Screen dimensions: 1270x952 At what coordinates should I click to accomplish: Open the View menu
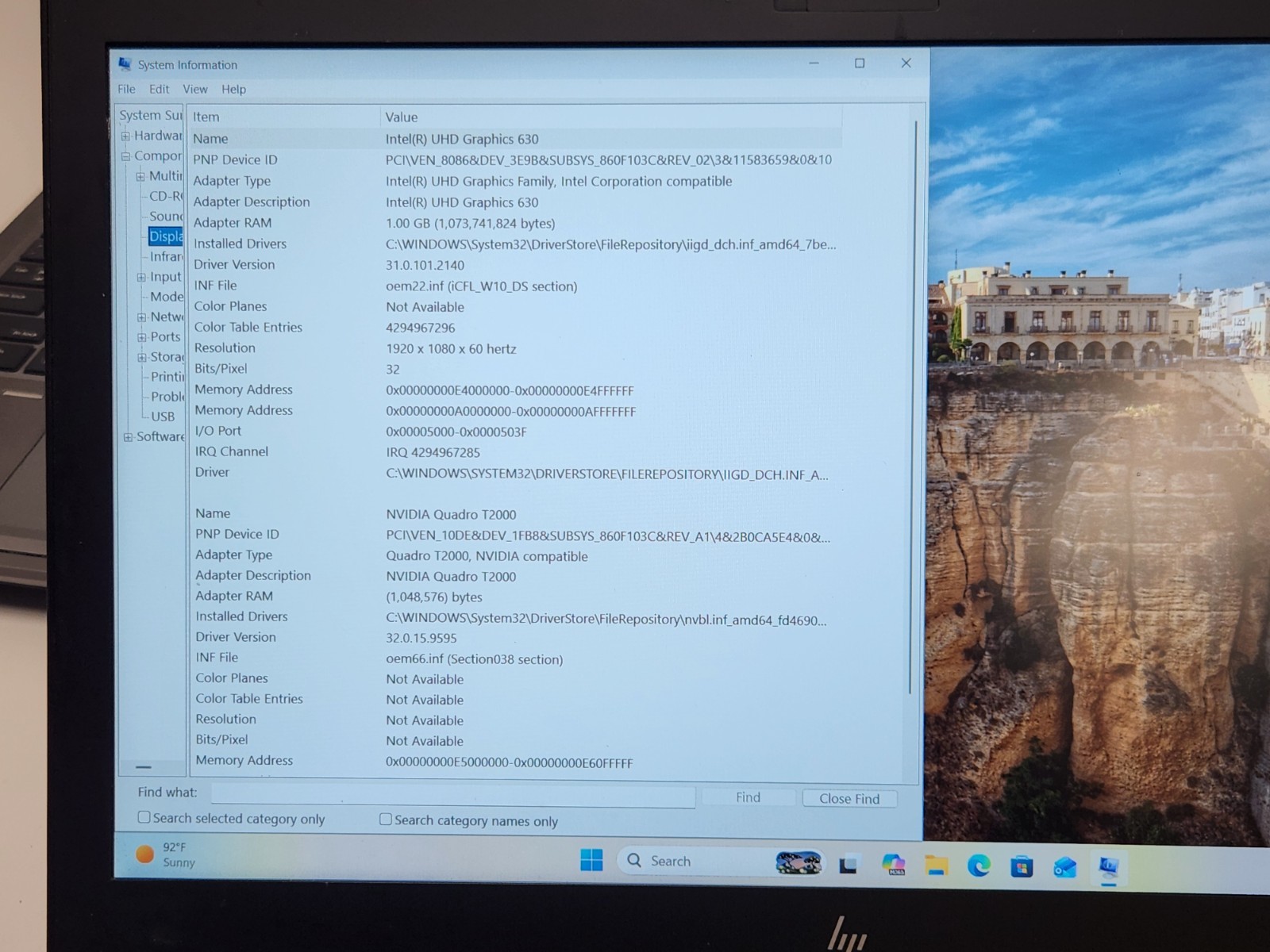click(x=194, y=89)
